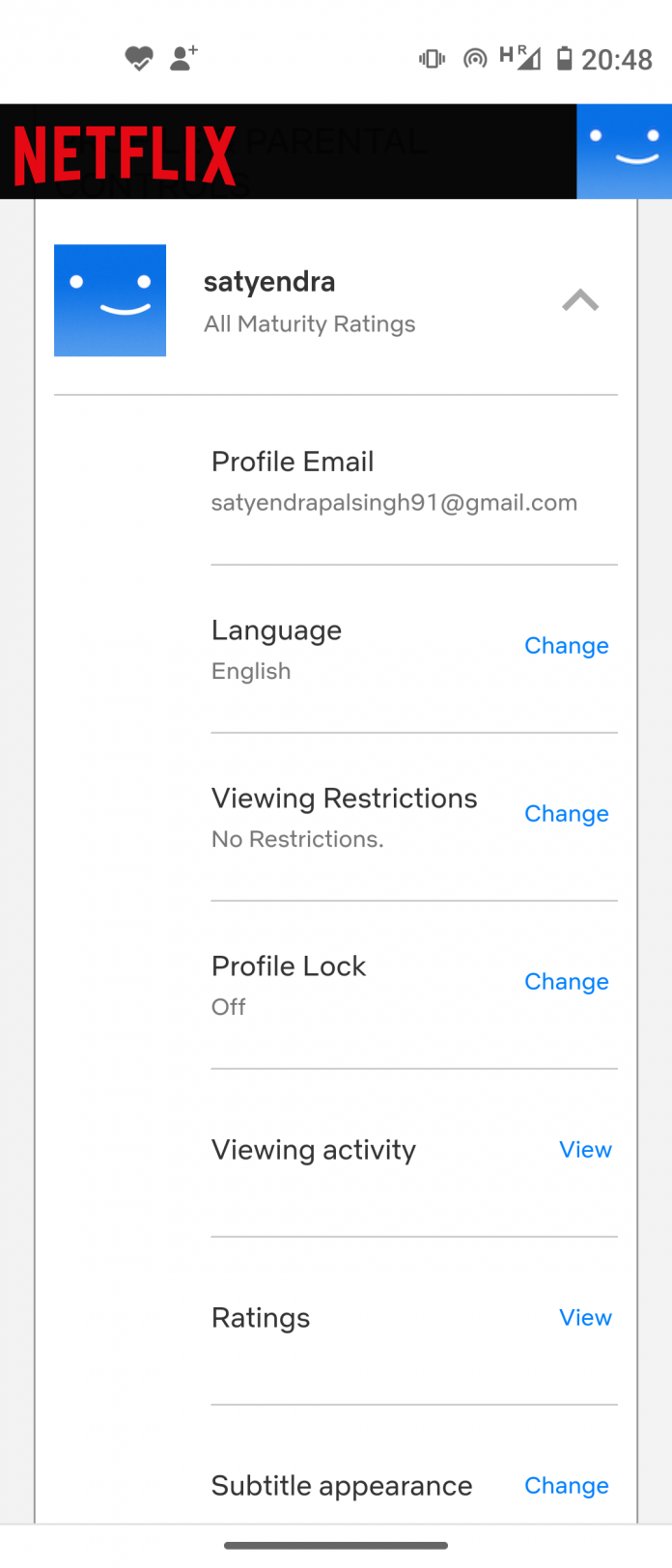Change the Profile Lock setting
The width and height of the screenshot is (672, 1568).
click(567, 981)
